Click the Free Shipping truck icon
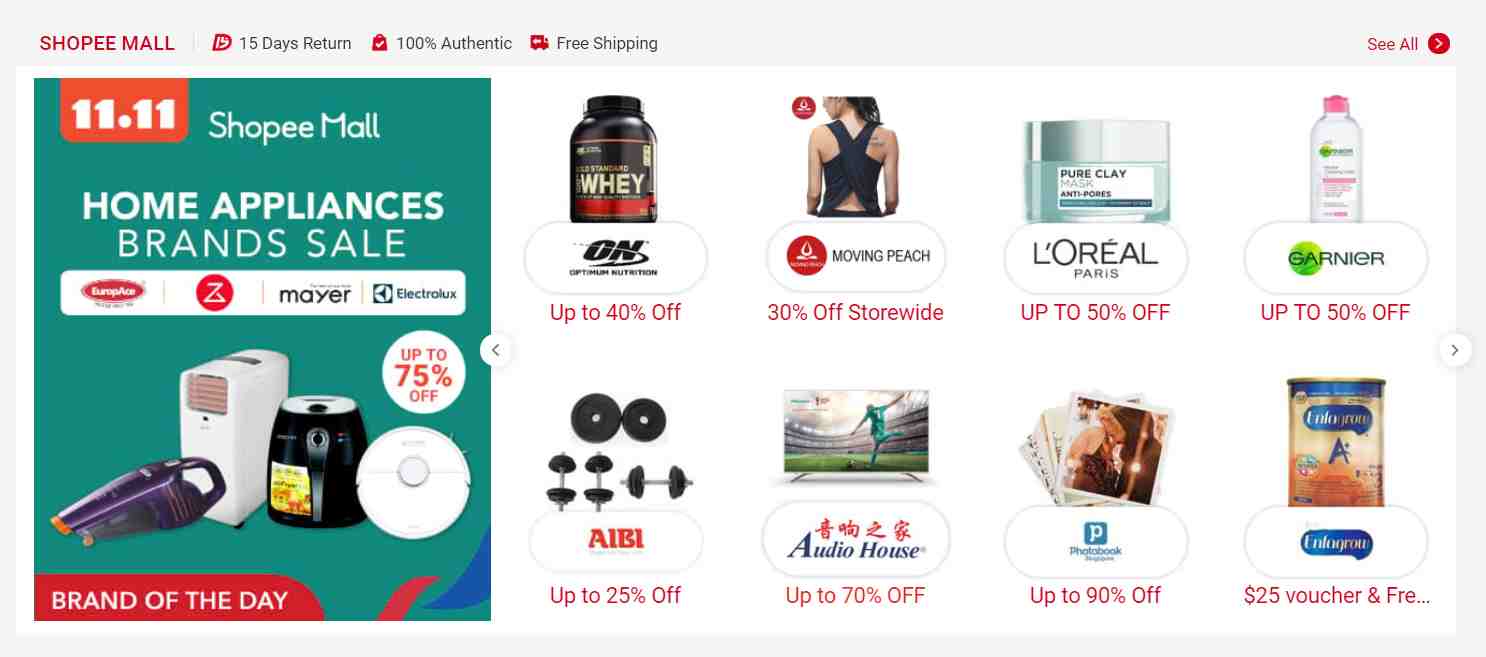This screenshot has height=657, width=1486. [x=540, y=43]
